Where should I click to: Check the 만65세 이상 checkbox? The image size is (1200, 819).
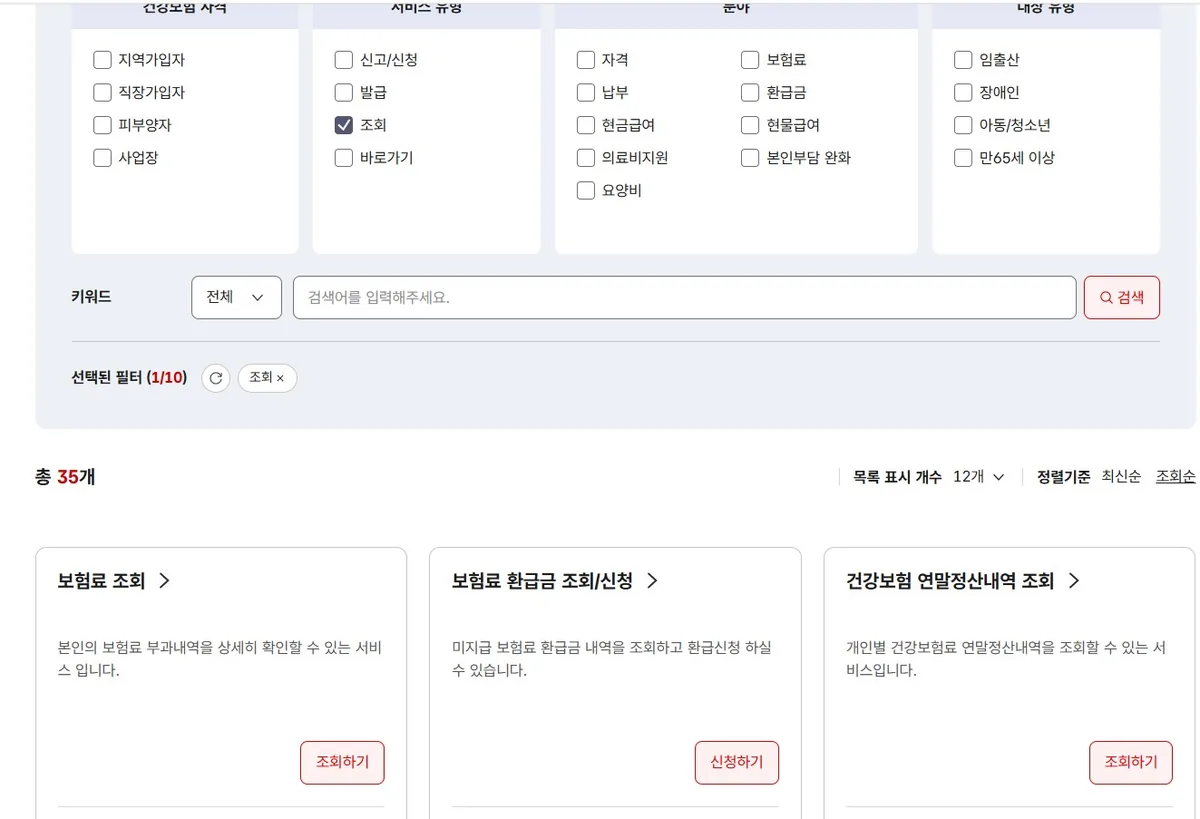coord(963,158)
